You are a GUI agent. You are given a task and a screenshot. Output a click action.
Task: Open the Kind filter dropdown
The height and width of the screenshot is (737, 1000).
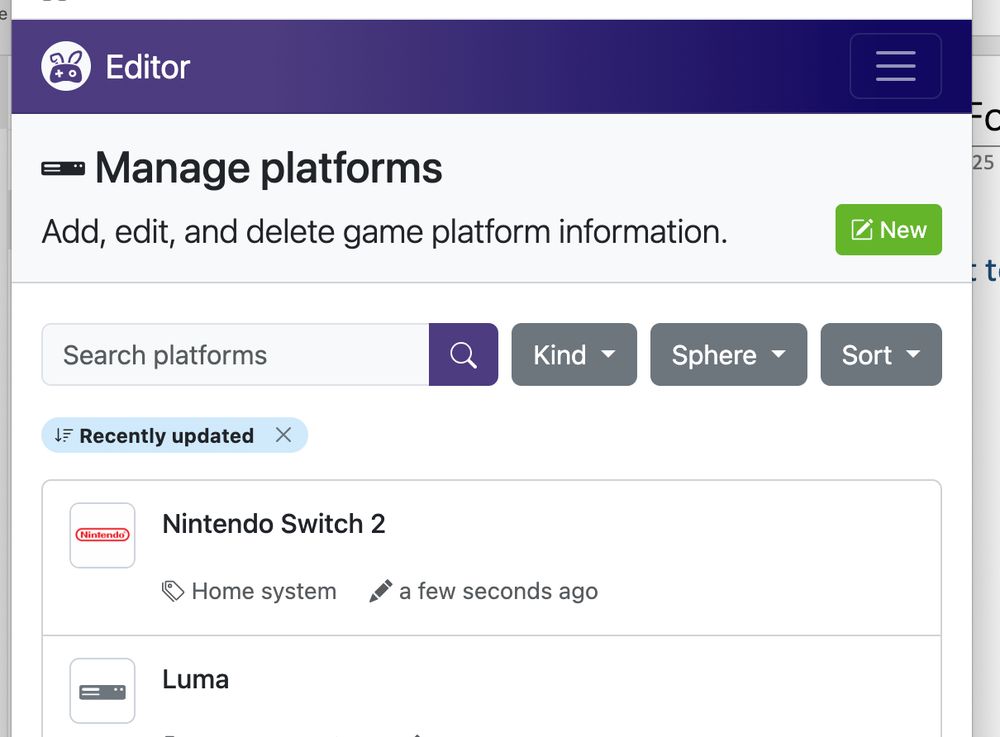click(x=573, y=354)
